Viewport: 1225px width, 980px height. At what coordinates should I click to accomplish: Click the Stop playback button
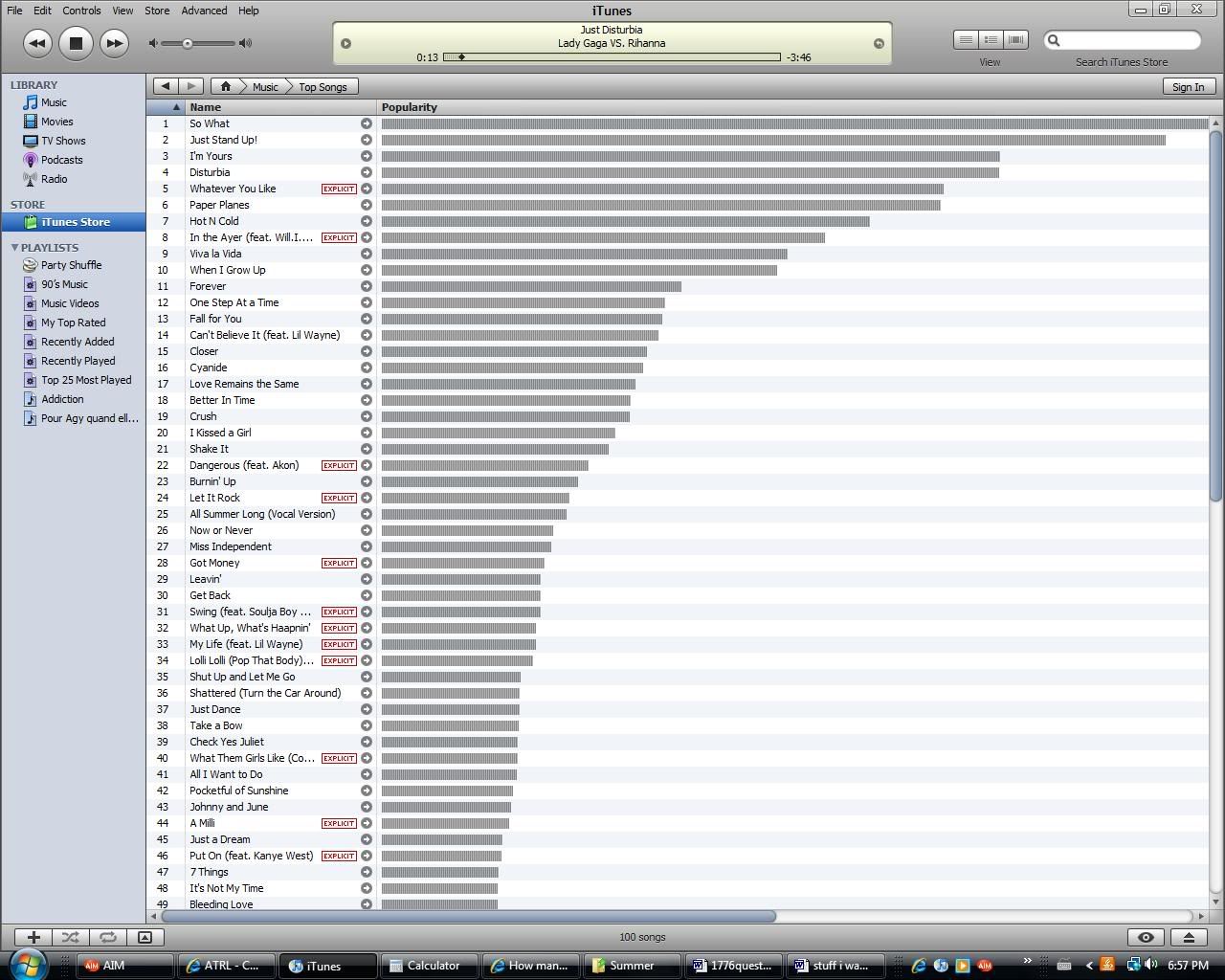[x=76, y=43]
